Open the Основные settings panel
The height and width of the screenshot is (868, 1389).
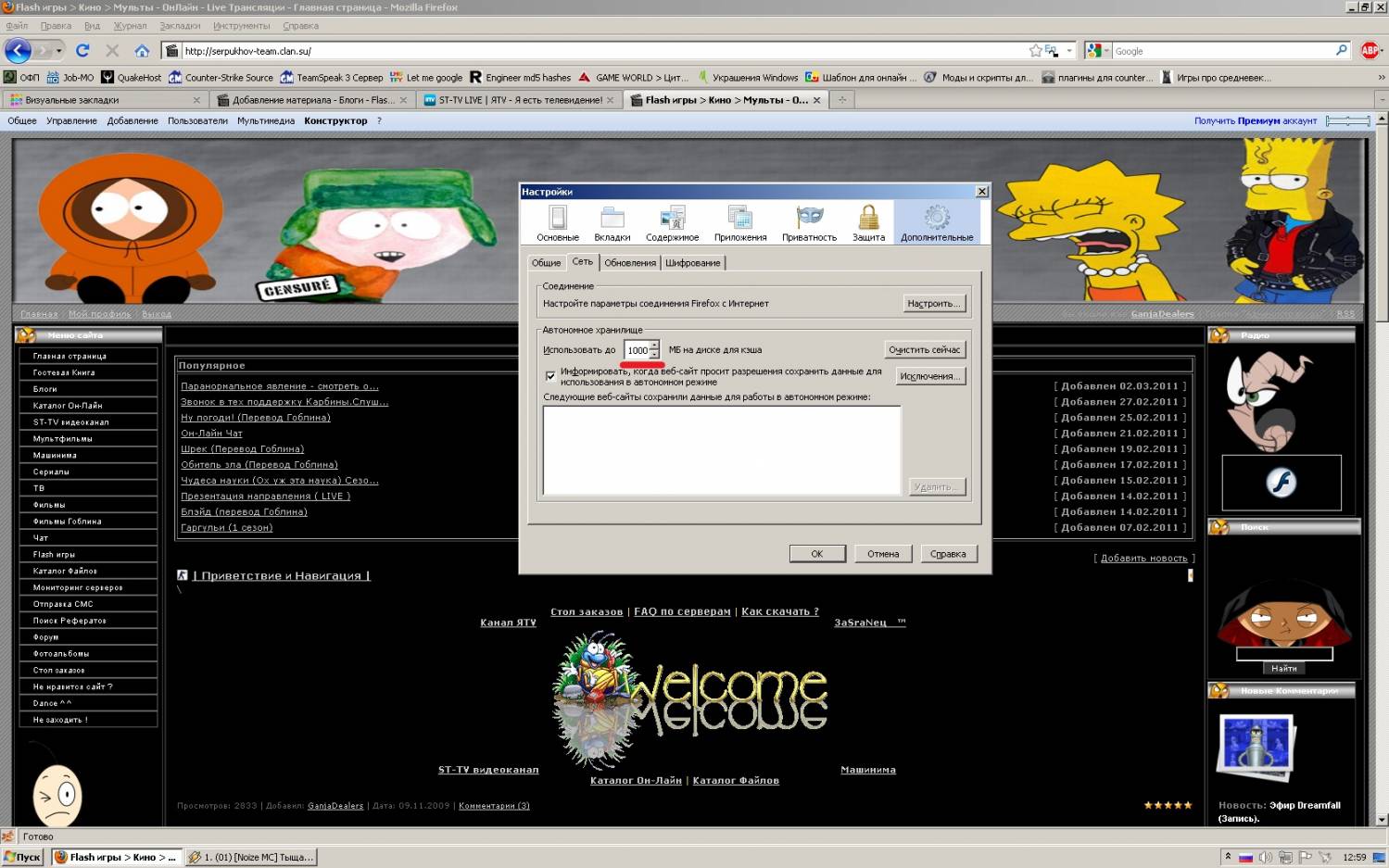tap(558, 223)
